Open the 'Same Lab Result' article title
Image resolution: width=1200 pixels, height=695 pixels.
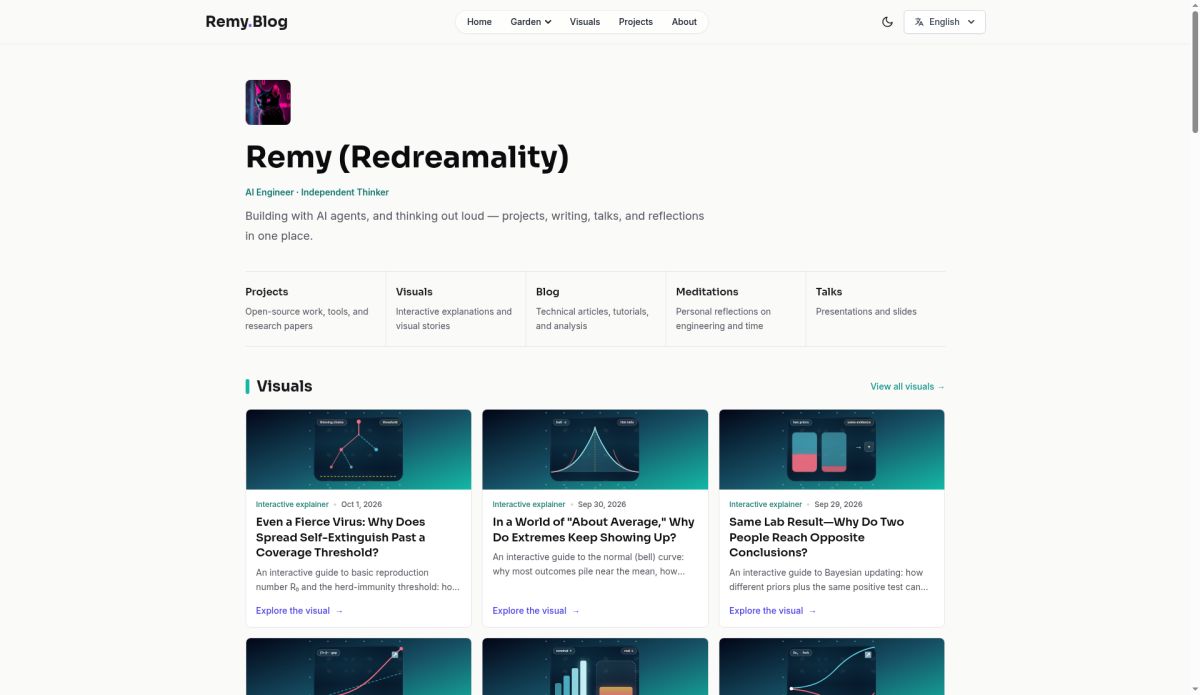click(x=816, y=537)
